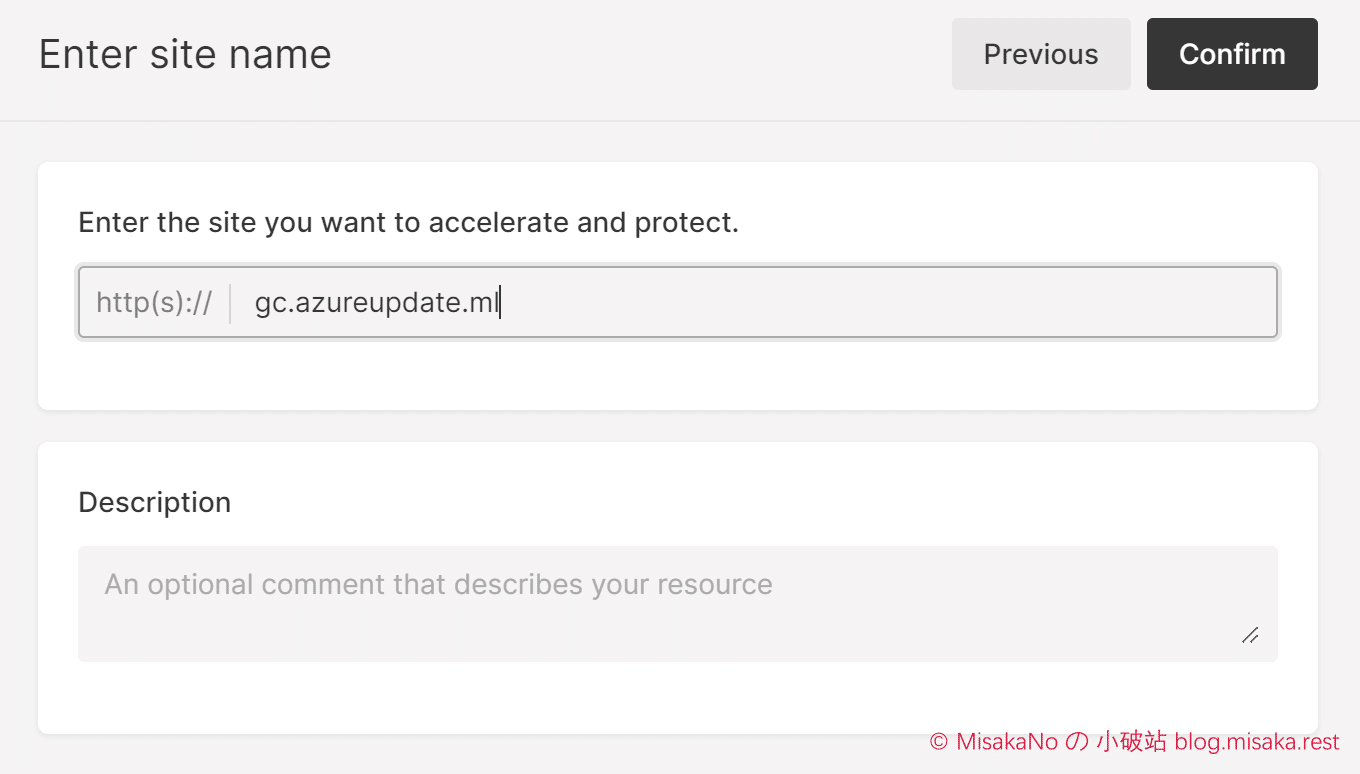Grab the Description textarea resize handle

pyautogui.click(x=1250, y=635)
